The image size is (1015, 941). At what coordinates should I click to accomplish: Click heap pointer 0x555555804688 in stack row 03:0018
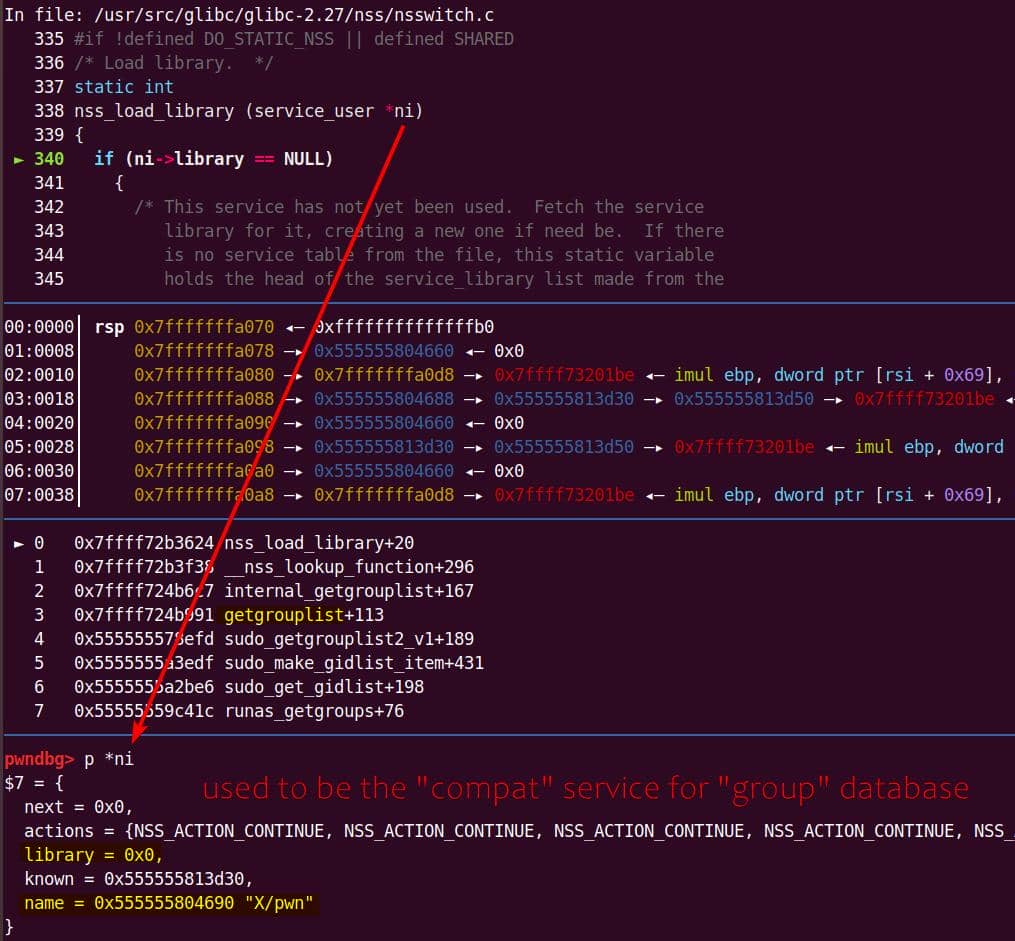point(384,399)
